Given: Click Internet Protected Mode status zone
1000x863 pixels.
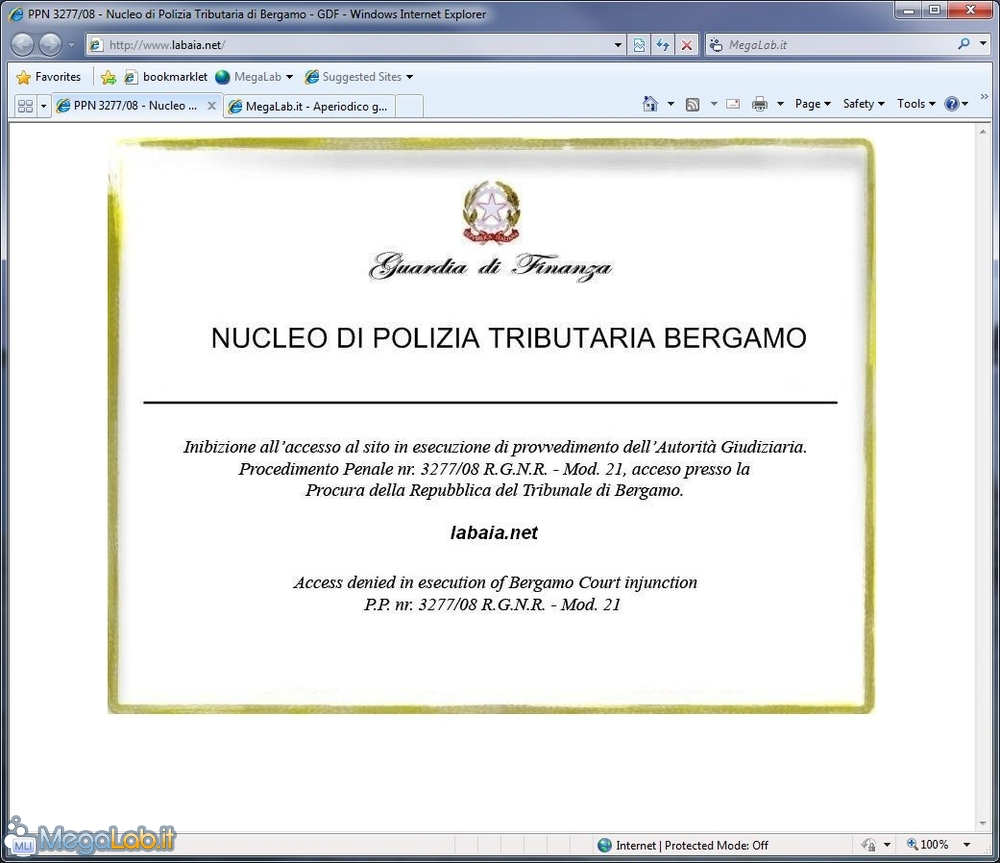Looking at the screenshot, I should click(683, 845).
